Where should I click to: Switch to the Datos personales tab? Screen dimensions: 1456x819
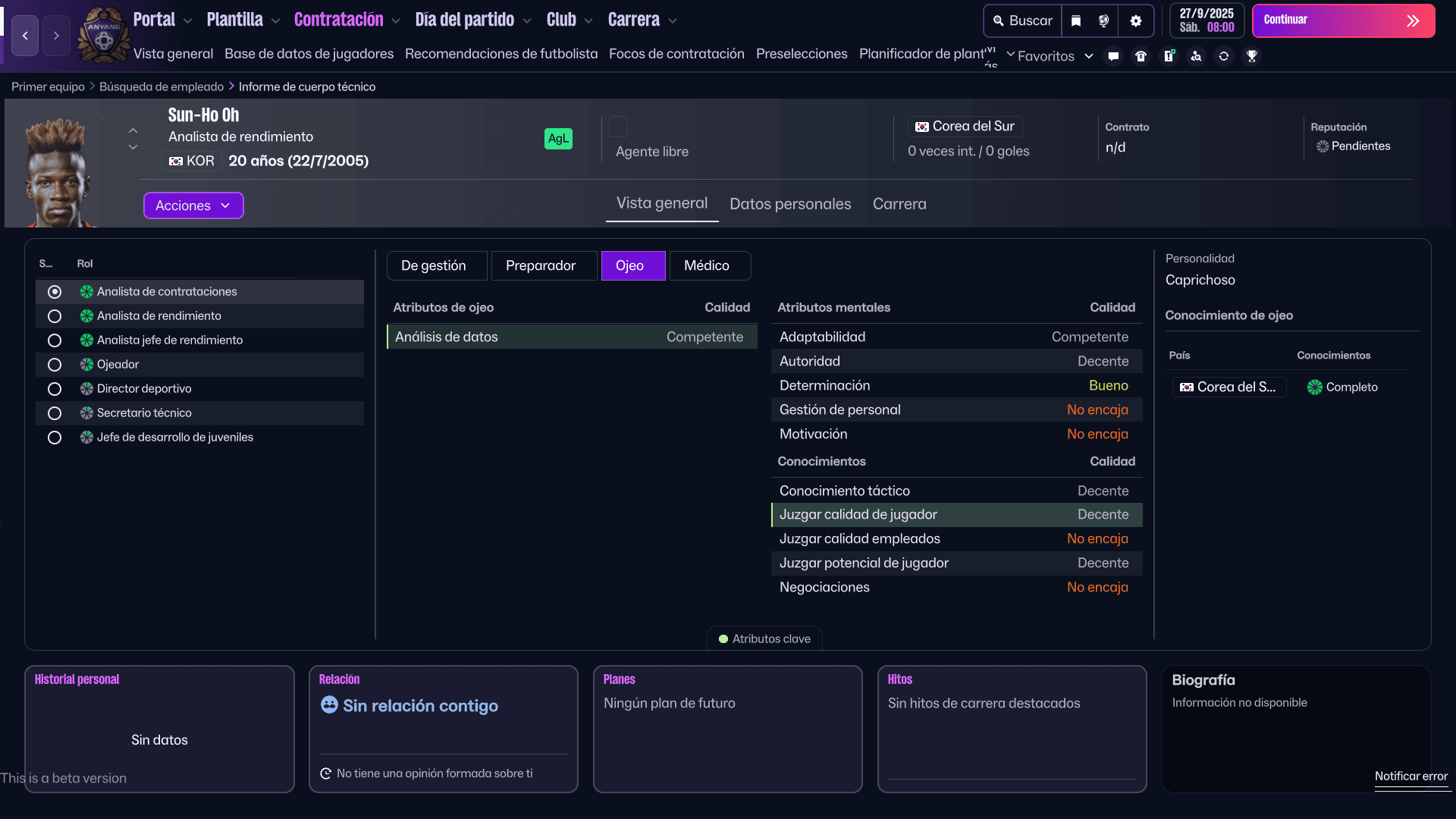pyautogui.click(x=789, y=204)
